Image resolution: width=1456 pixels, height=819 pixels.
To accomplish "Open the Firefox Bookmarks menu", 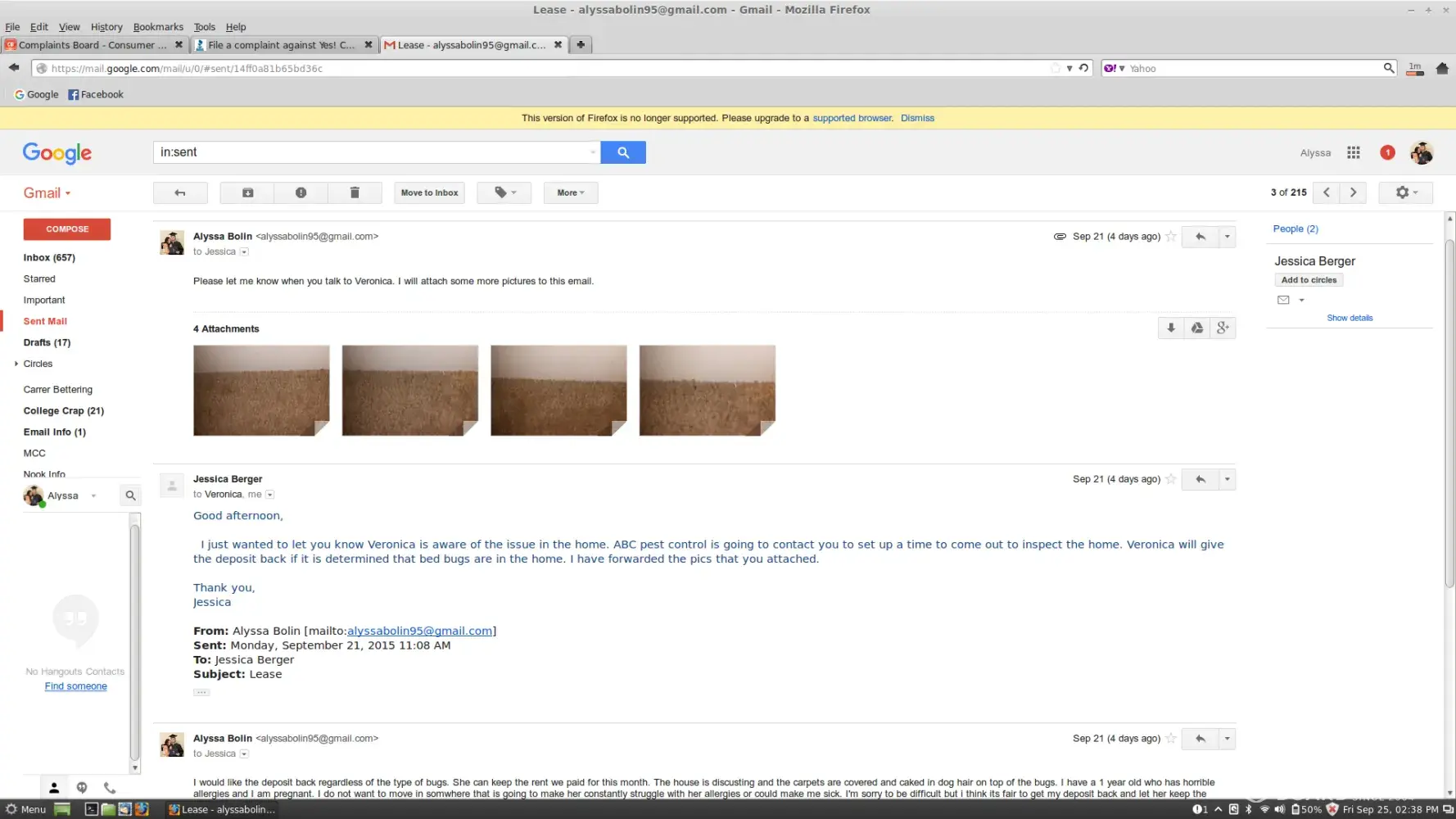I will coord(158,27).
